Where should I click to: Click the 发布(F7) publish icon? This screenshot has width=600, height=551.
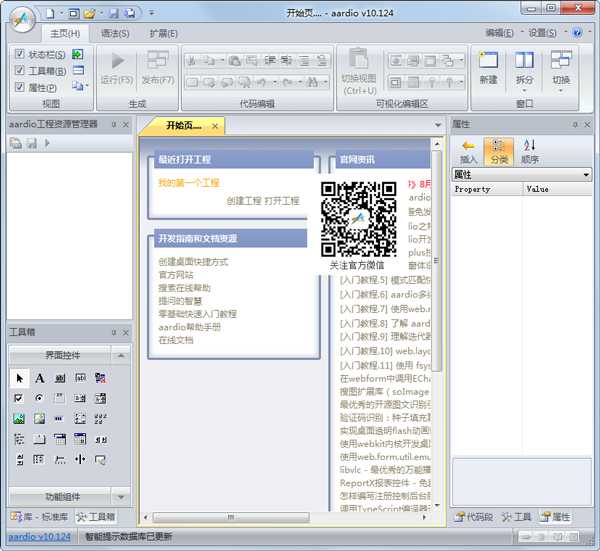click(x=157, y=62)
